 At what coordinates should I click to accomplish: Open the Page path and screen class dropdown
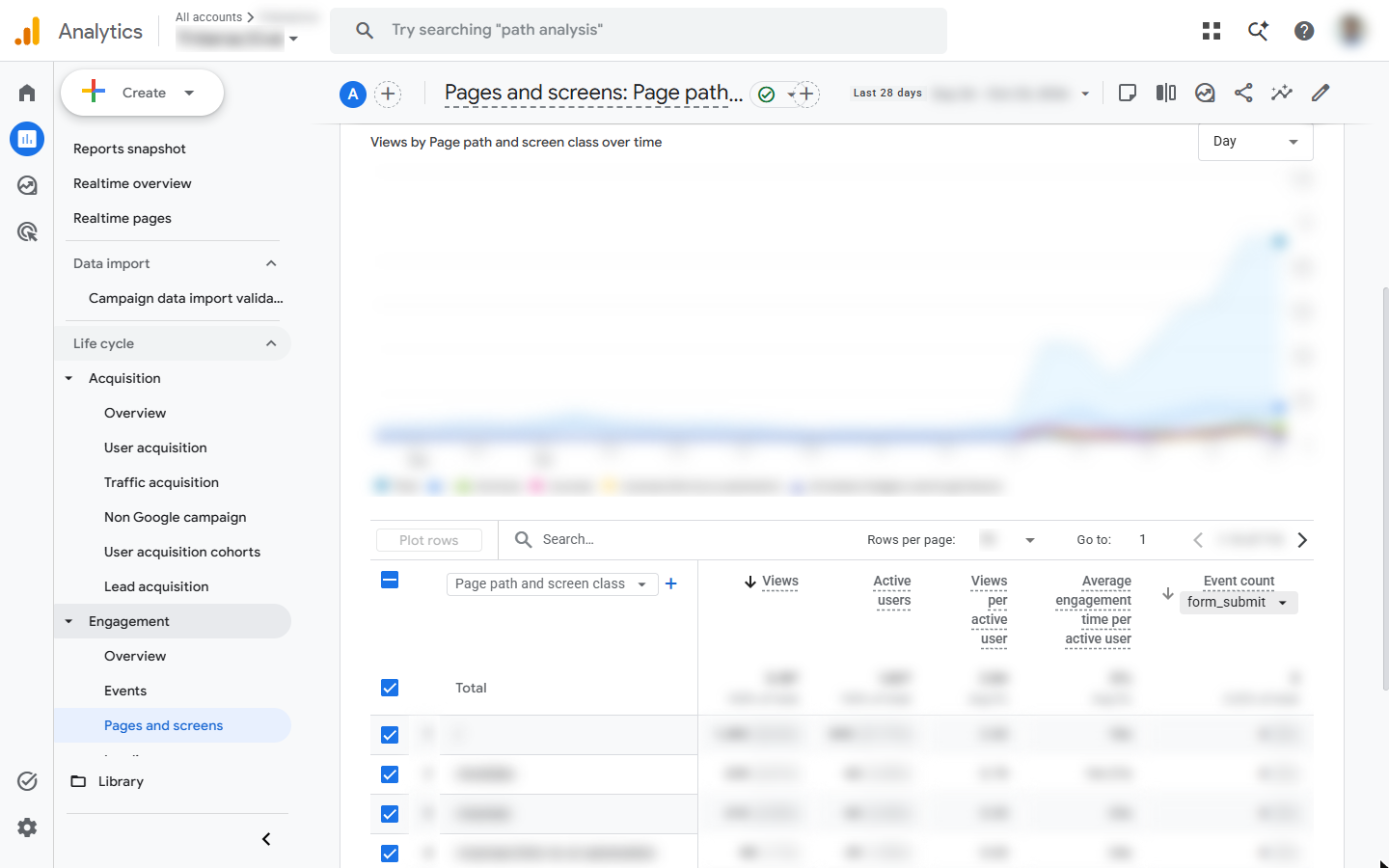coord(552,584)
